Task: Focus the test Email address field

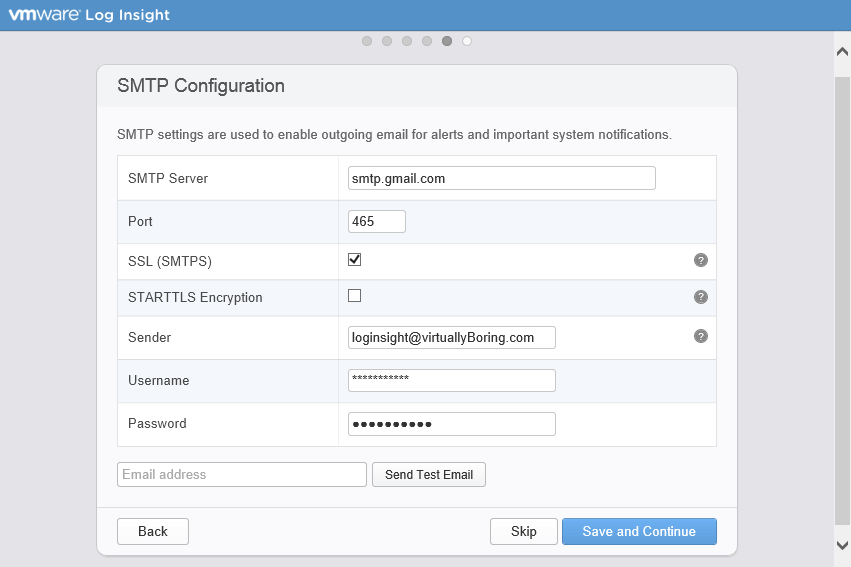Action: point(242,475)
